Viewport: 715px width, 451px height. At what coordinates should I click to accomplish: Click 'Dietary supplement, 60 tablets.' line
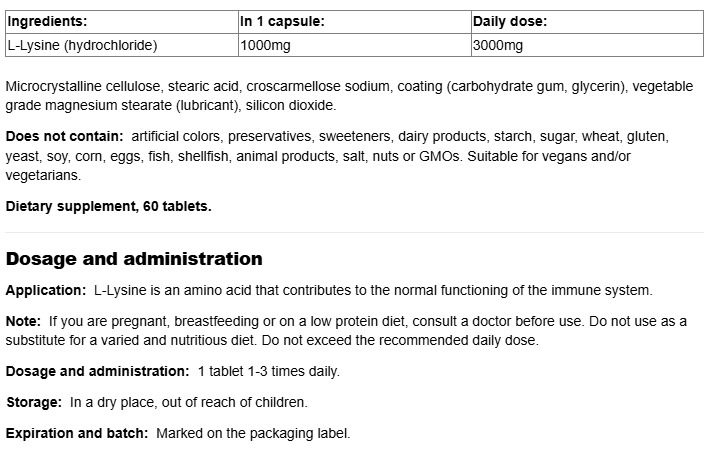click(108, 206)
